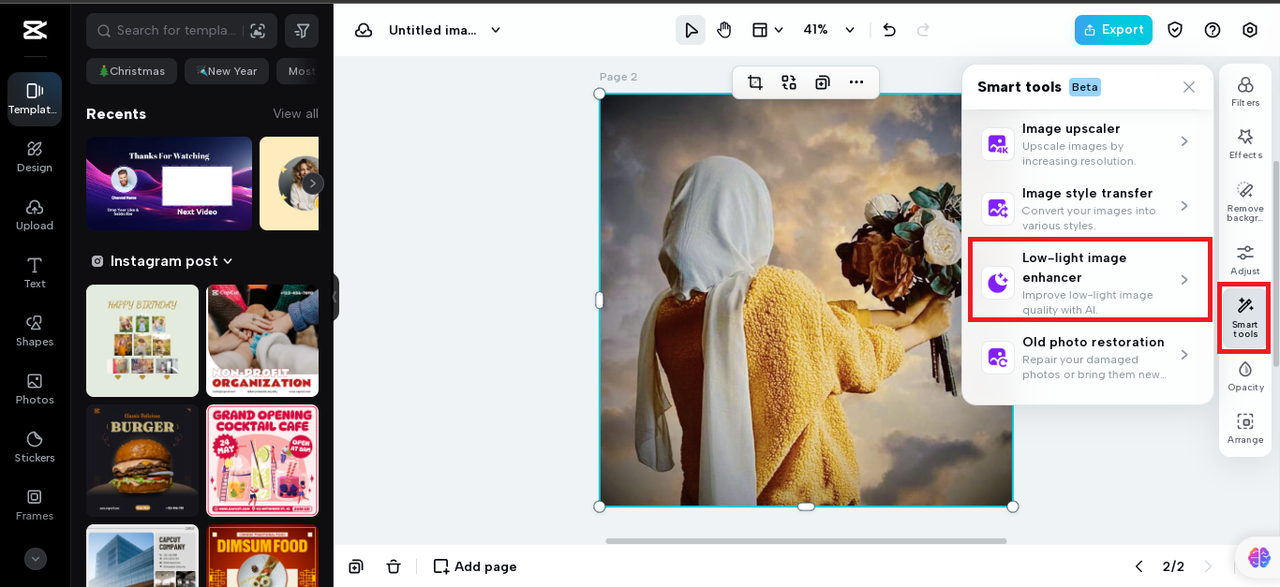Click the duplicate page icon at bottom
The width and height of the screenshot is (1280, 587).
tap(356, 566)
